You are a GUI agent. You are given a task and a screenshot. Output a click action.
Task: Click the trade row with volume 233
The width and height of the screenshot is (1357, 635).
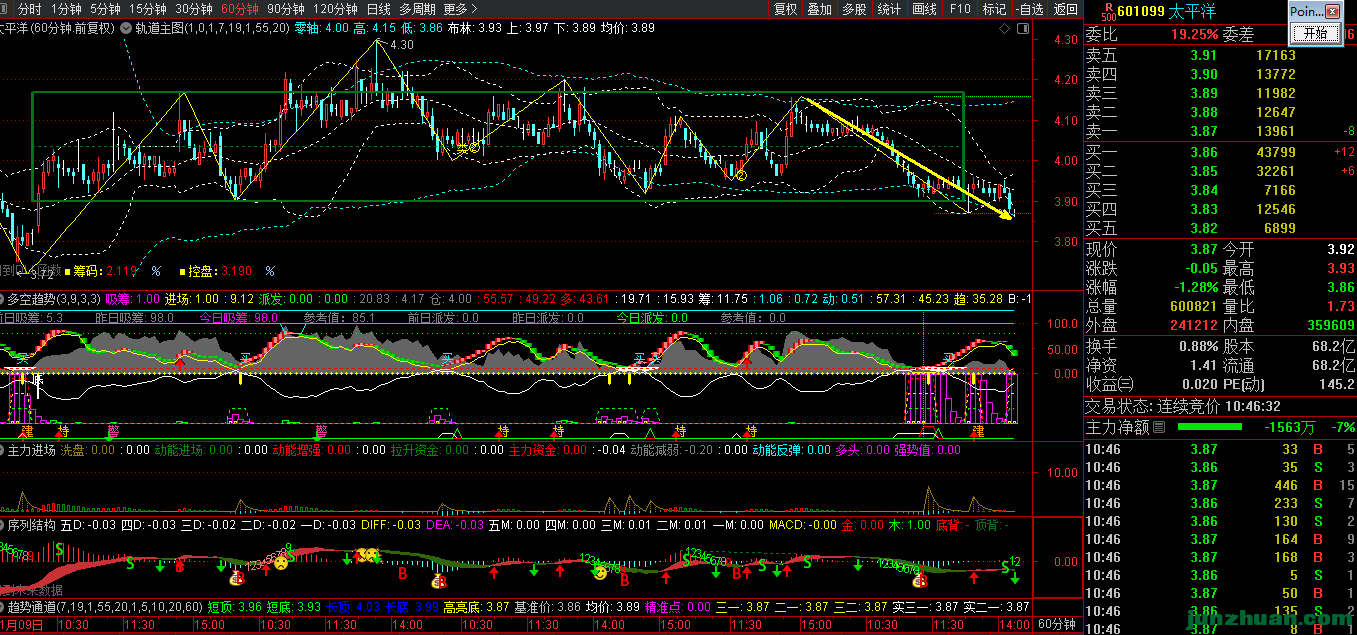coord(1220,504)
